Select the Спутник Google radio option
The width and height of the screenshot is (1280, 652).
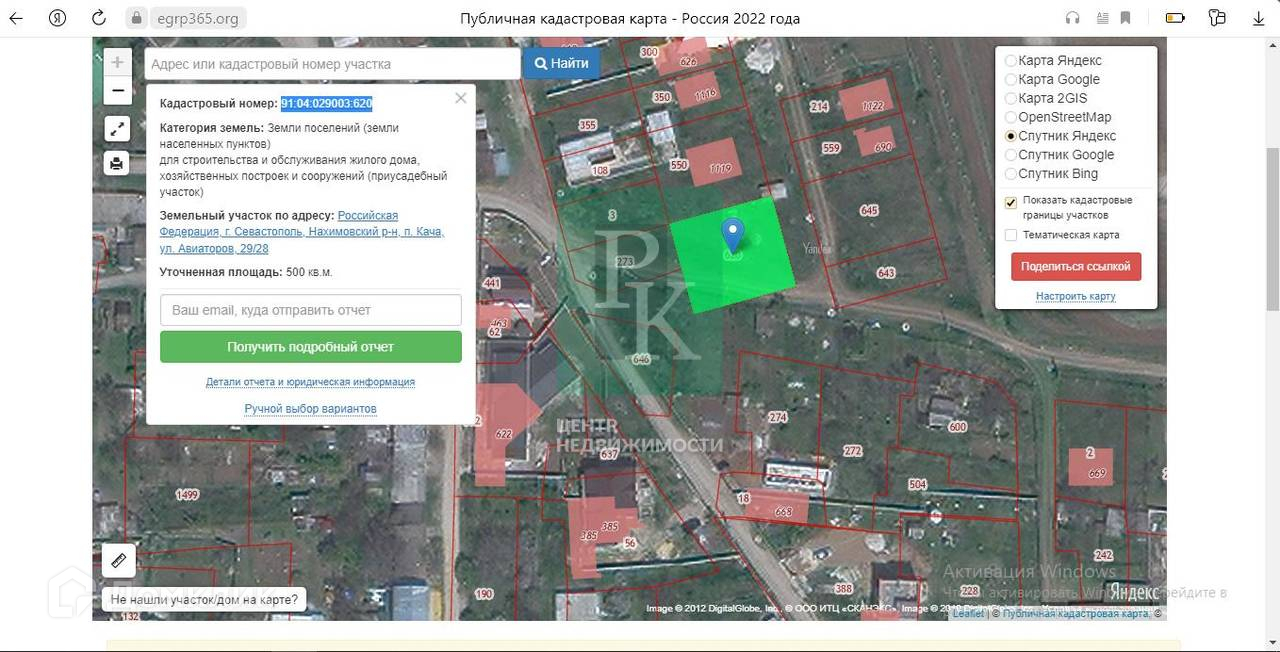(x=1011, y=155)
